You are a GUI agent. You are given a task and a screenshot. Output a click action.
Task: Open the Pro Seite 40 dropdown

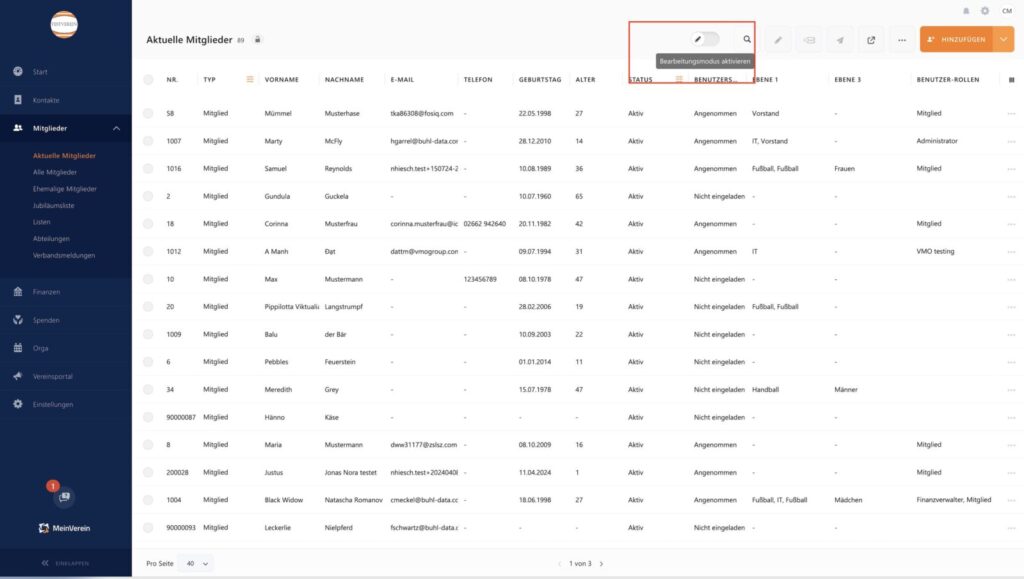(x=196, y=564)
